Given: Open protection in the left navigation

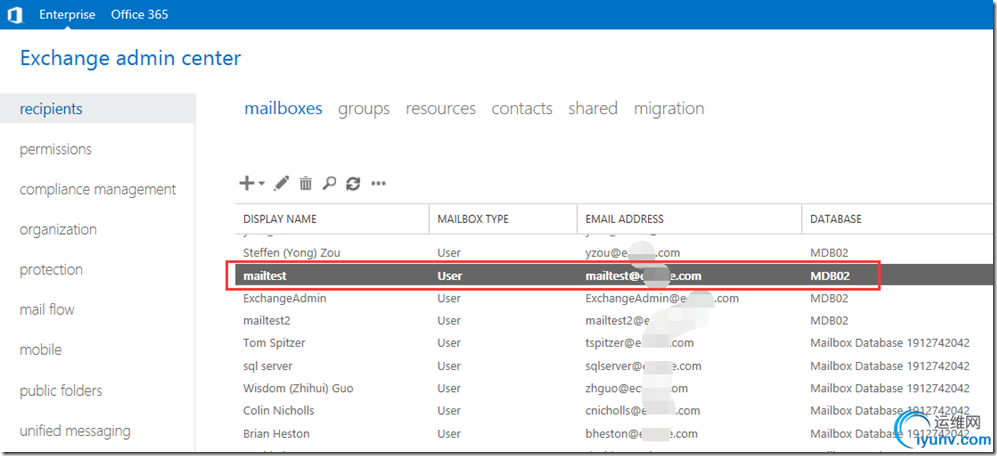Looking at the screenshot, I should 52,270.
